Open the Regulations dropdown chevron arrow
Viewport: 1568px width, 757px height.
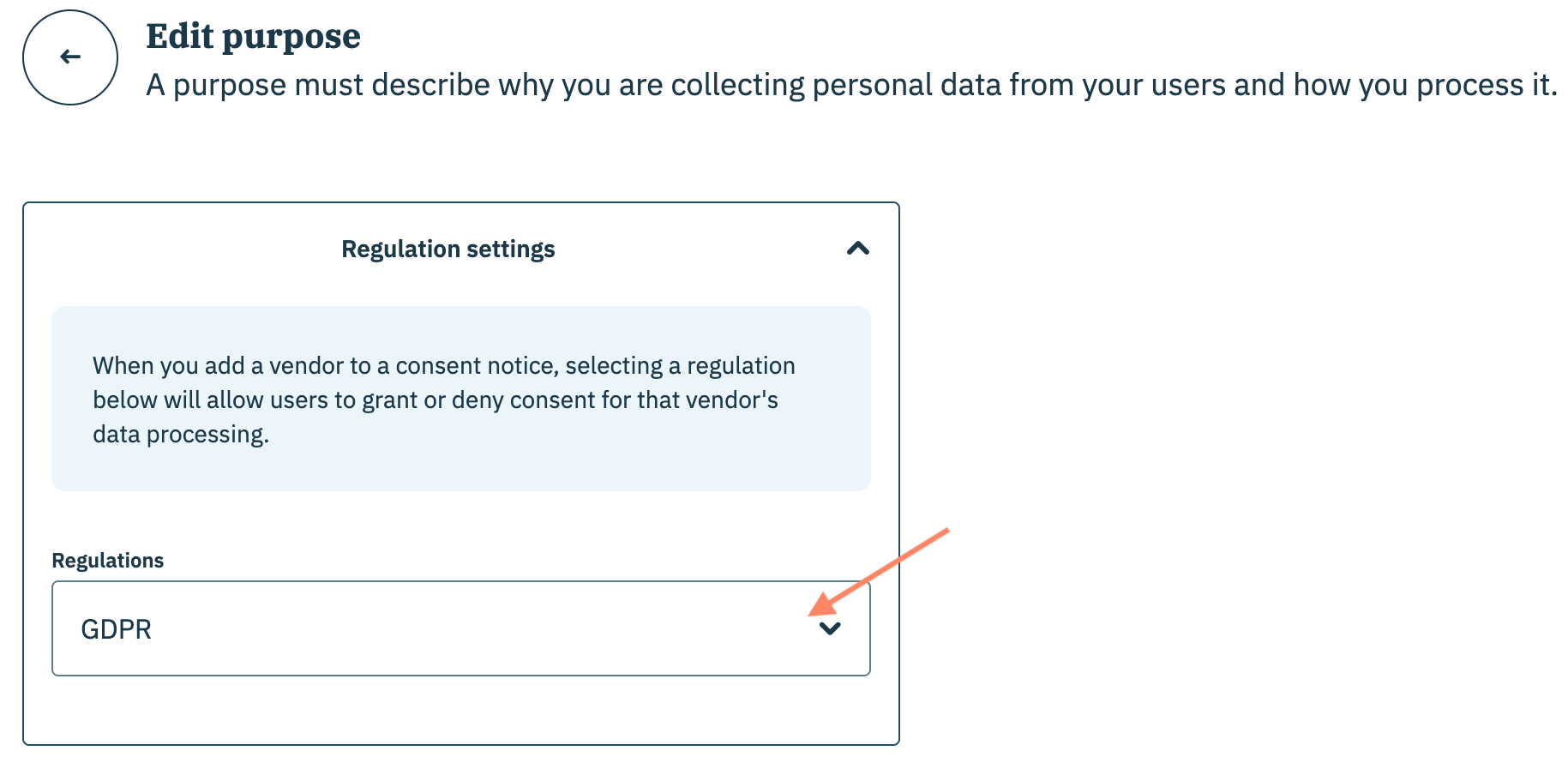[830, 629]
